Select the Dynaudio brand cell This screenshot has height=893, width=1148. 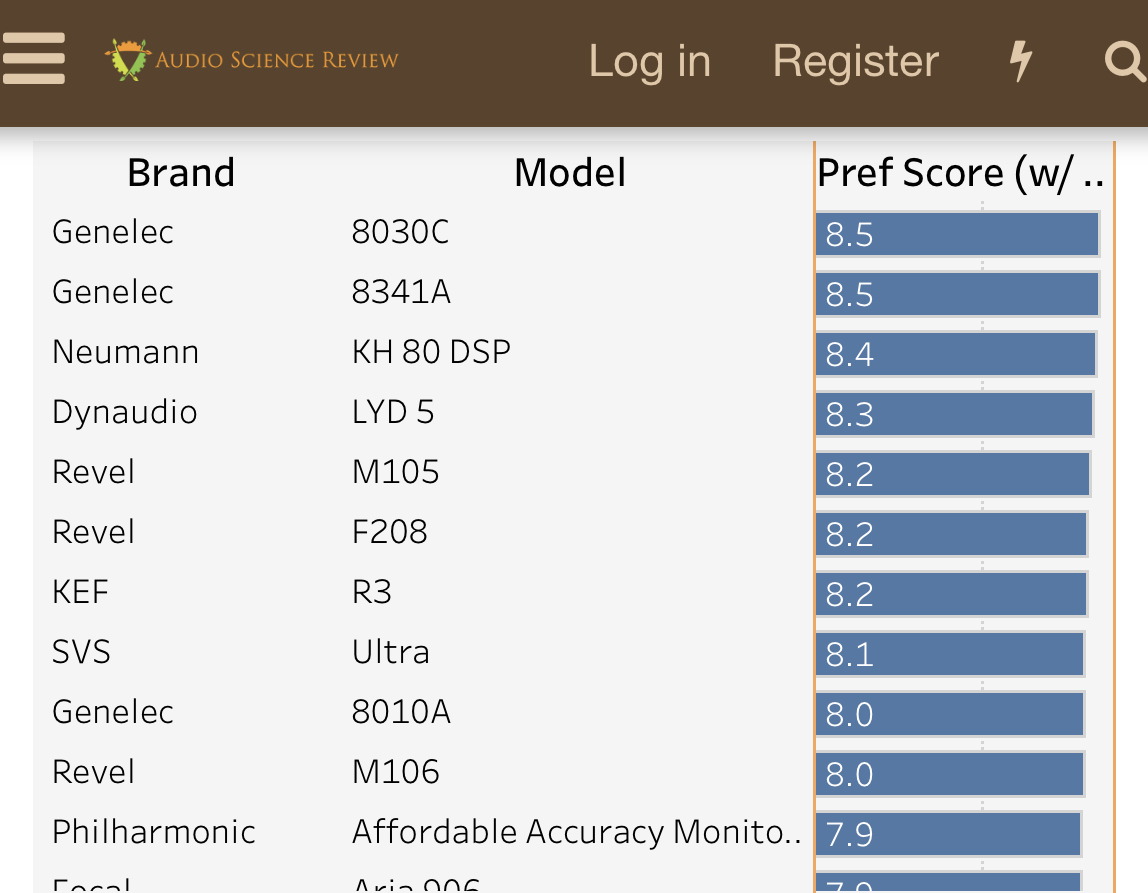(124, 412)
